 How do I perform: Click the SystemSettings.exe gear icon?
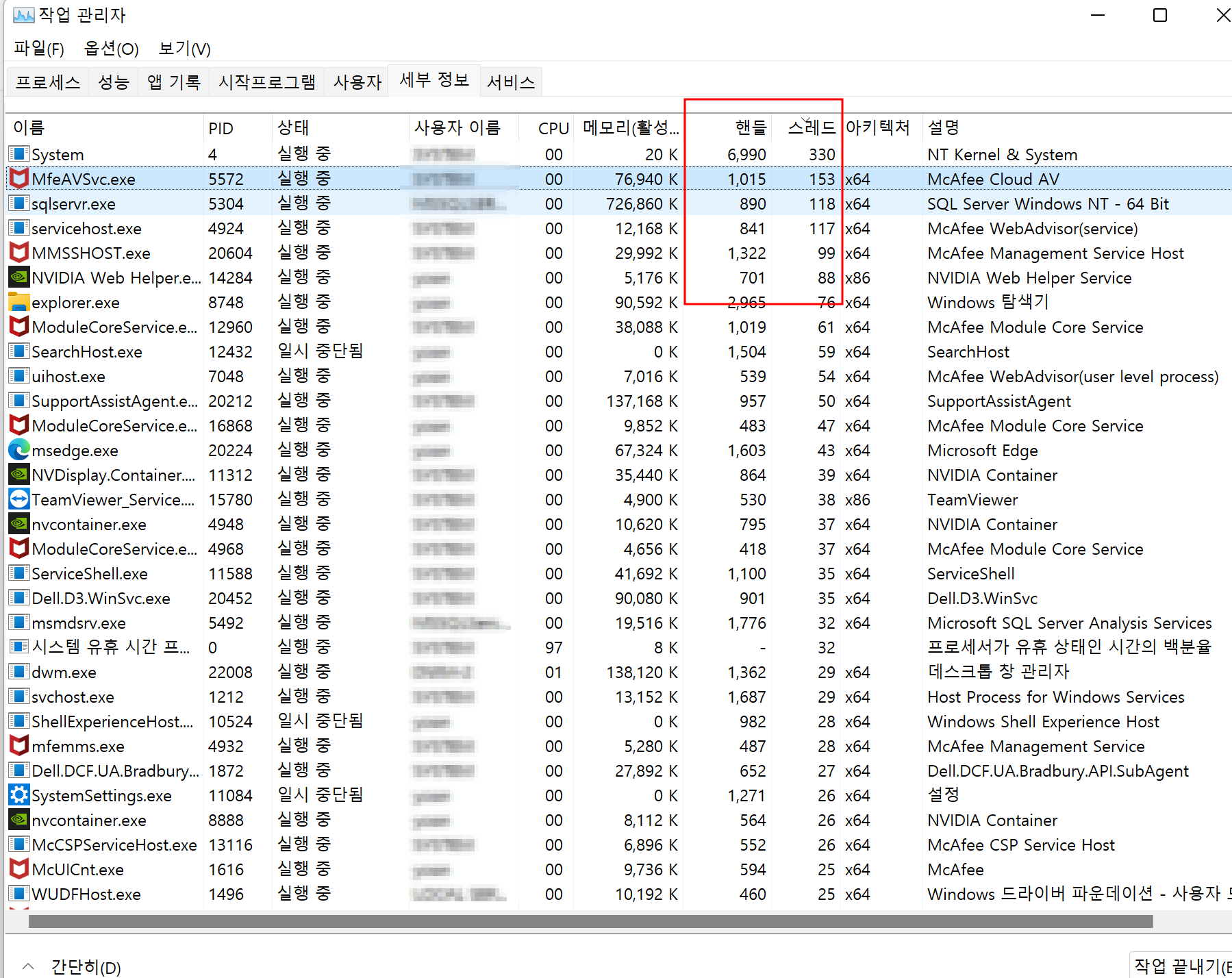coord(18,795)
